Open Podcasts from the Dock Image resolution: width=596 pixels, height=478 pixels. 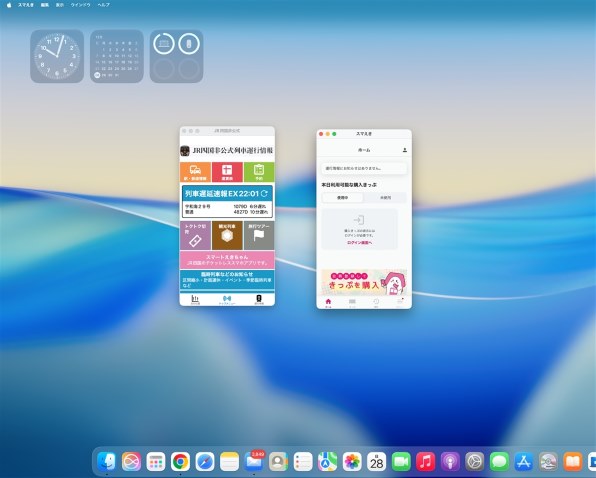pos(450,462)
